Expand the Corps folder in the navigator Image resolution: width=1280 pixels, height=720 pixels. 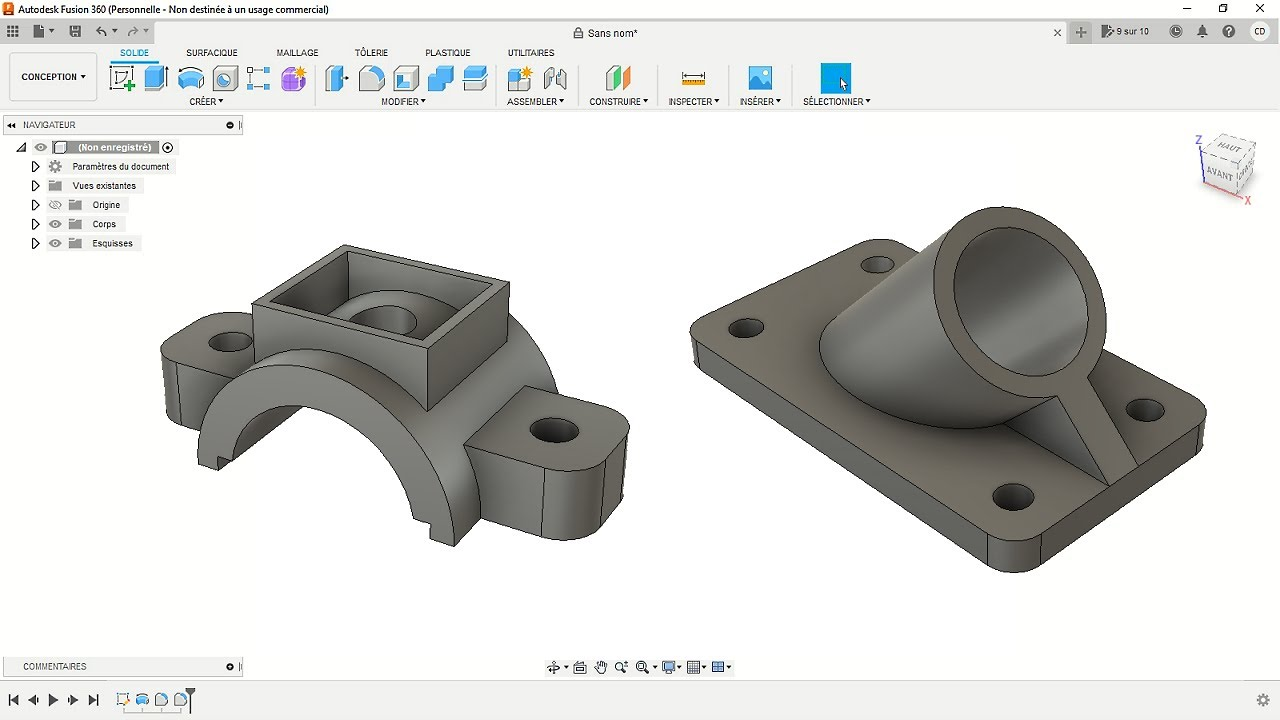tap(35, 224)
